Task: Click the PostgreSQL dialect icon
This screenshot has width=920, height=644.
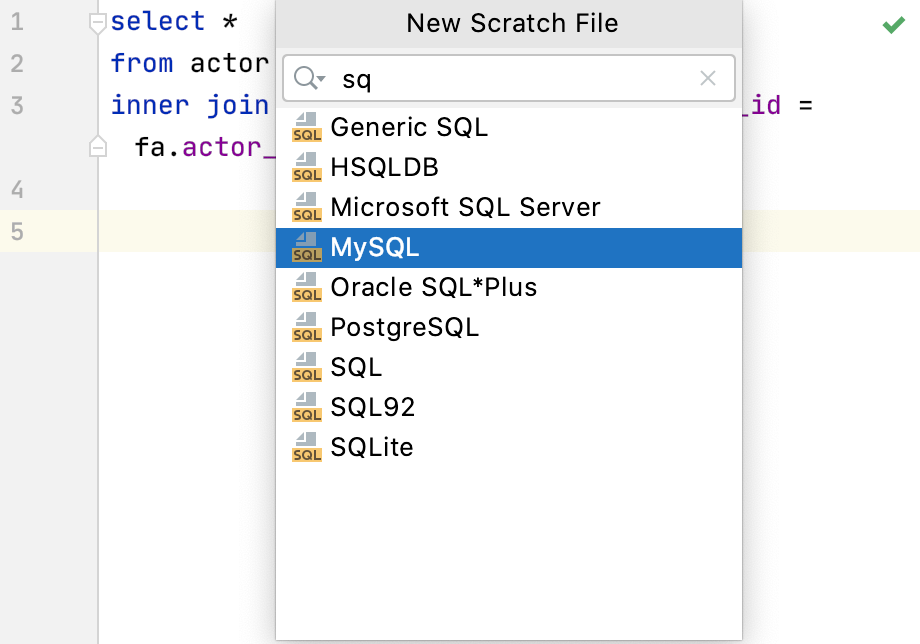Action: tap(306, 328)
